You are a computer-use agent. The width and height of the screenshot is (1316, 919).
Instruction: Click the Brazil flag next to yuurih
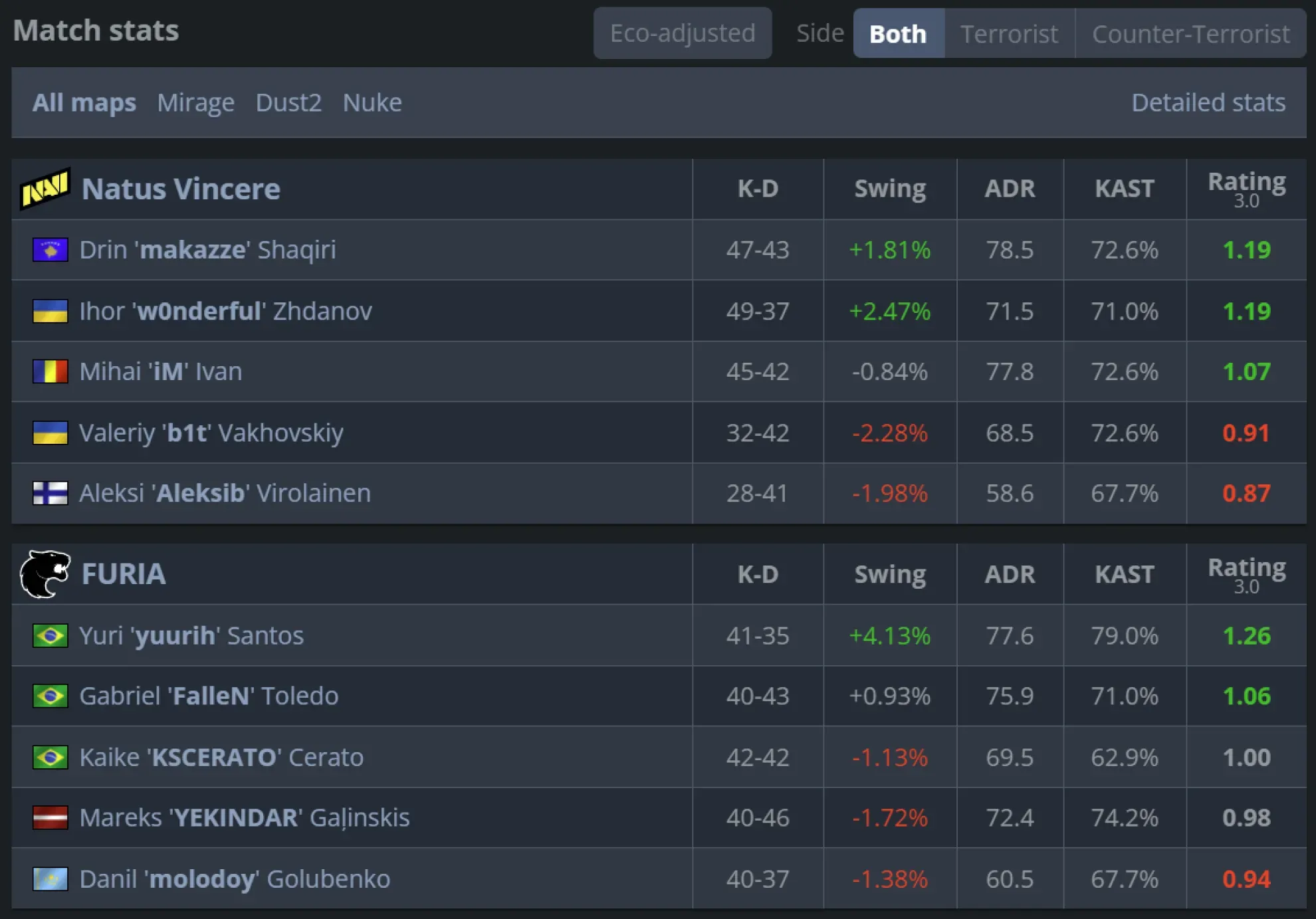pos(51,635)
